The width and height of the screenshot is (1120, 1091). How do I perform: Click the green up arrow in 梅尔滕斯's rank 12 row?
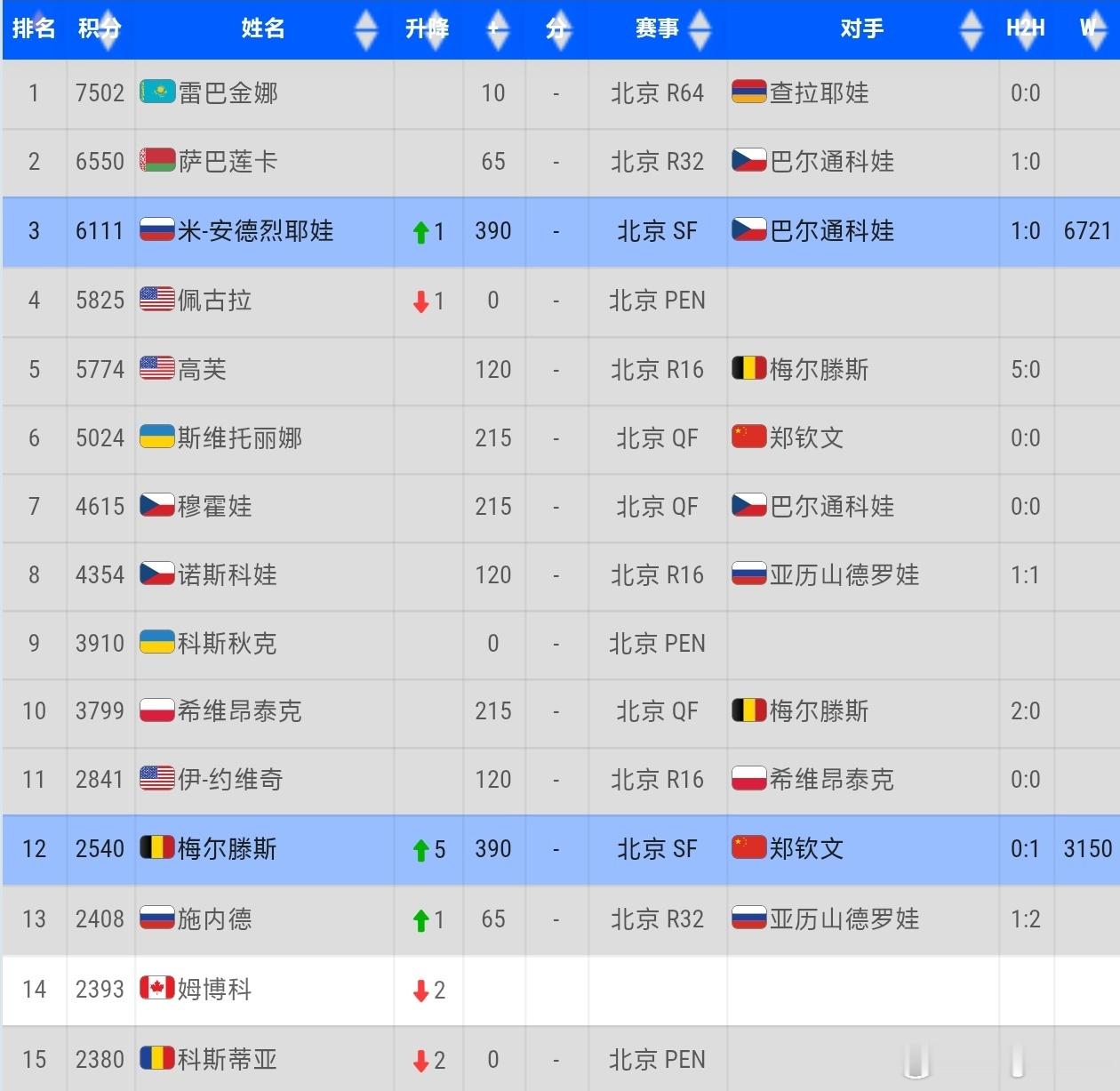coord(421,850)
